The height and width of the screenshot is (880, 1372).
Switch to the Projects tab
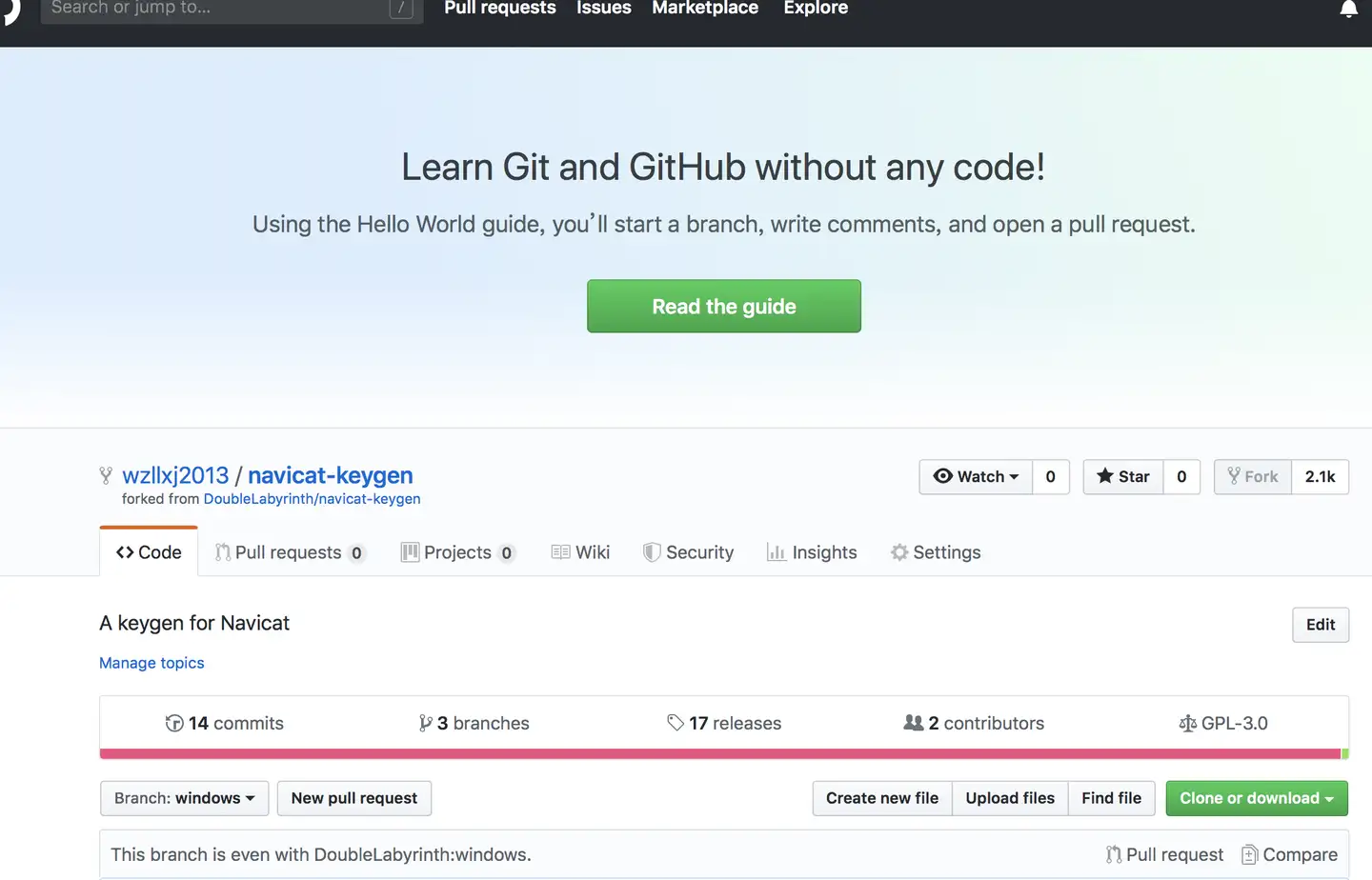tap(458, 552)
